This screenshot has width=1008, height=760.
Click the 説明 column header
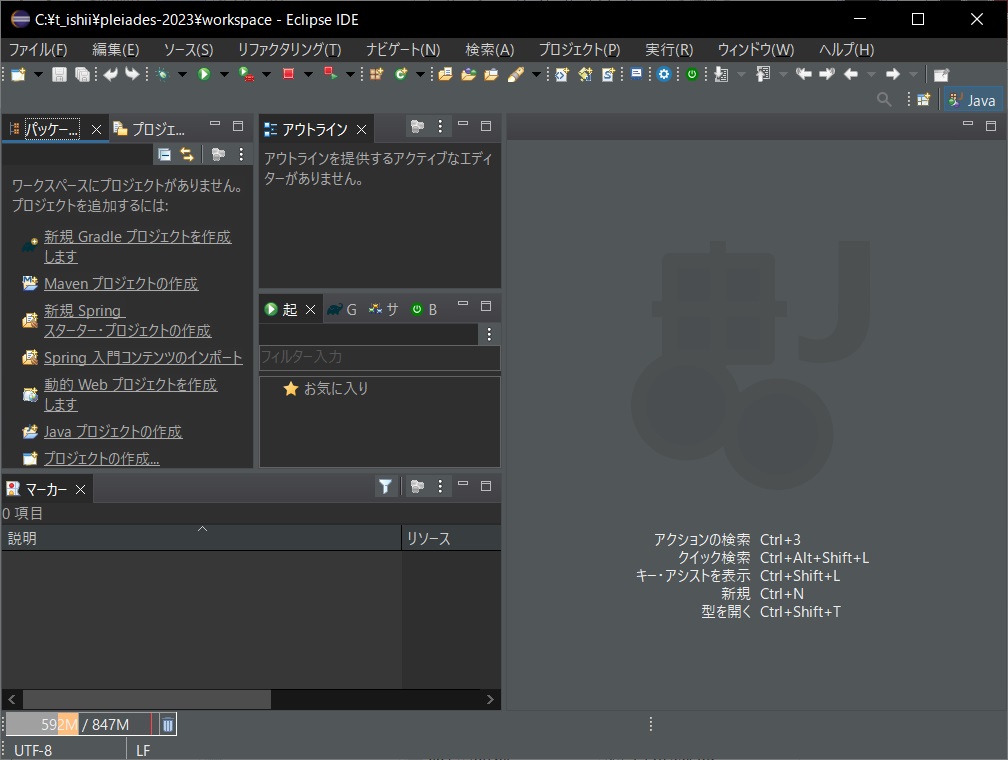pyautogui.click(x=201, y=538)
